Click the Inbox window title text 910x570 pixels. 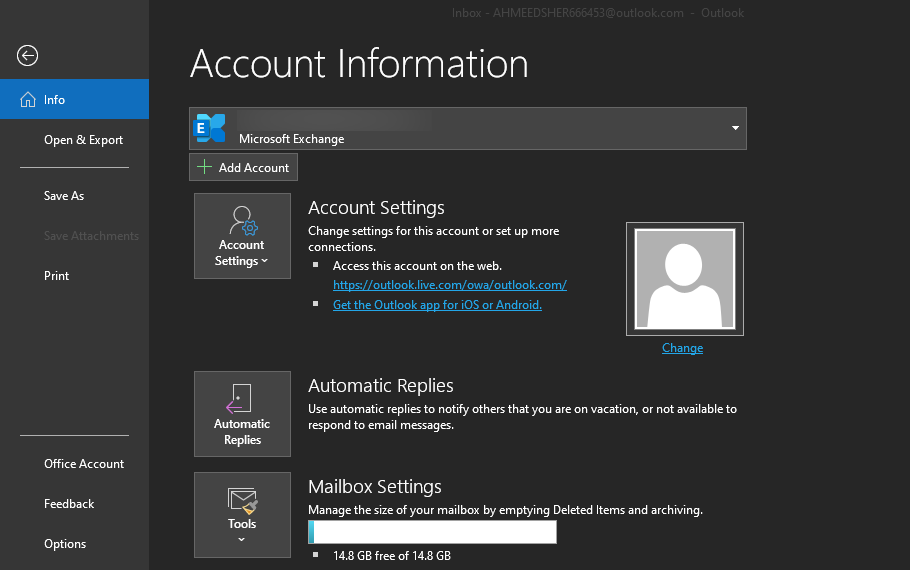pyautogui.click(x=598, y=13)
